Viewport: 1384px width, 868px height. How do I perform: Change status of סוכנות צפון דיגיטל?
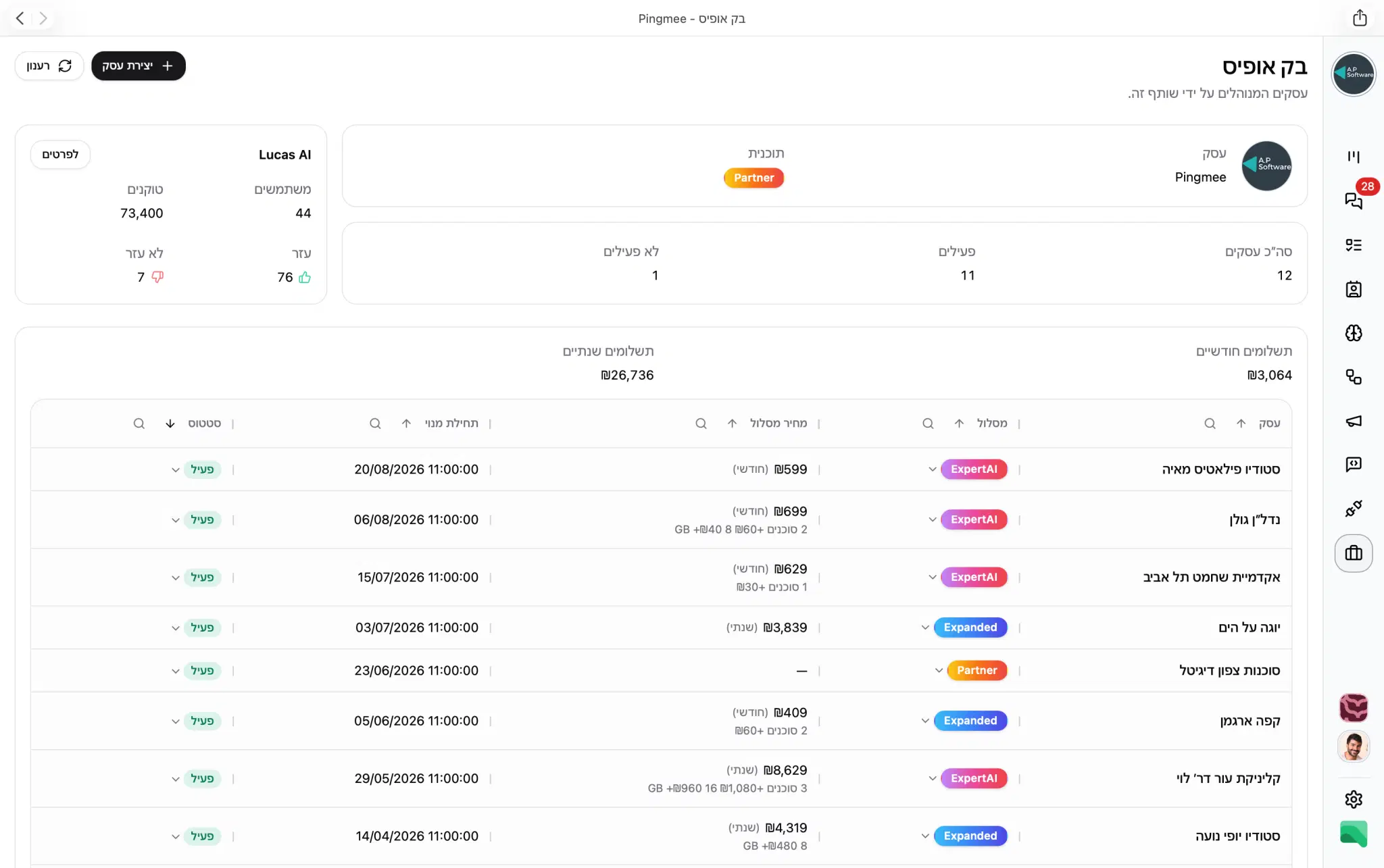pyautogui.click(x=195, y=671)
